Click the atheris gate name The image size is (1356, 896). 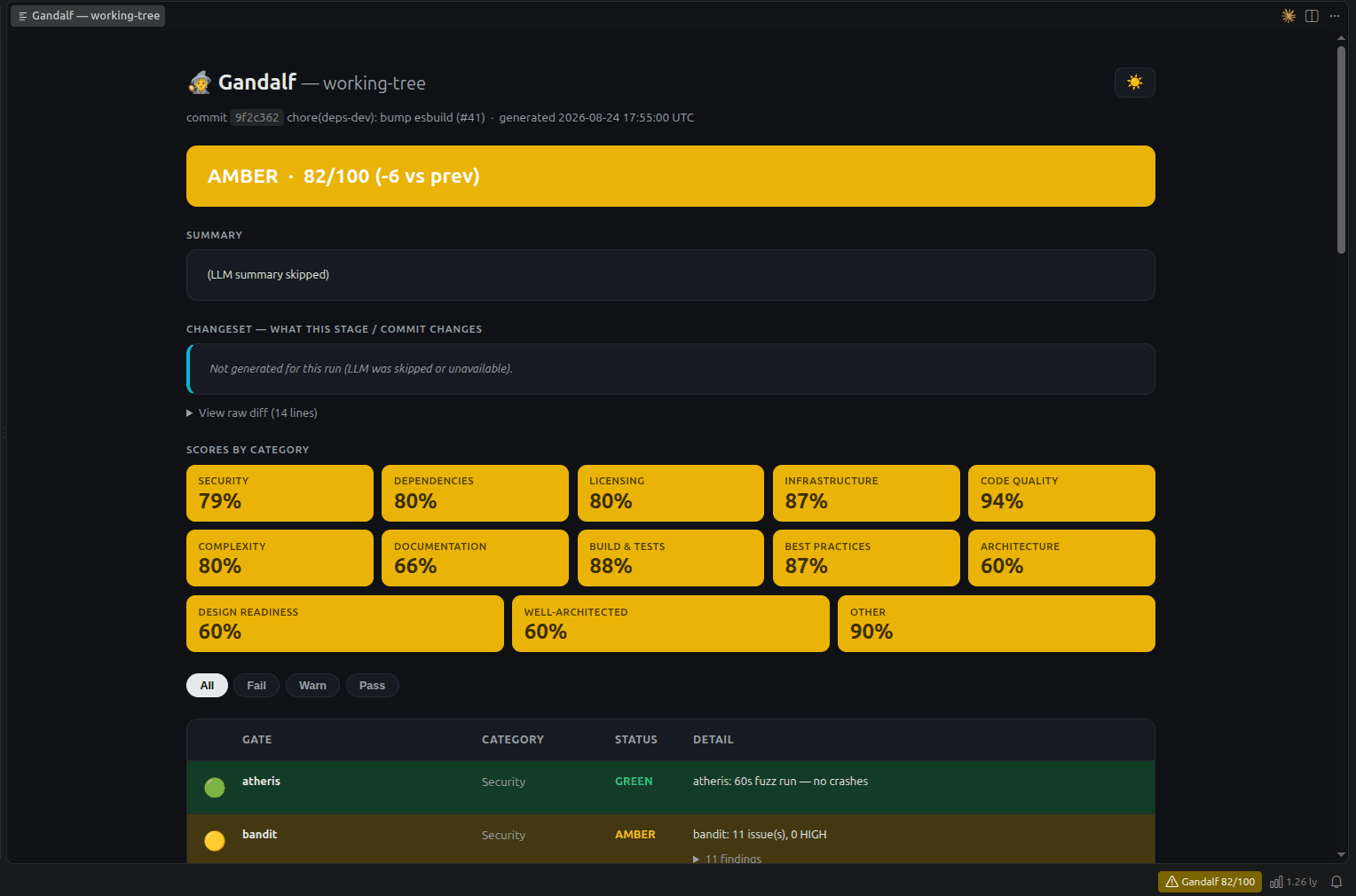pyautogui.click(x=261, y=782)
